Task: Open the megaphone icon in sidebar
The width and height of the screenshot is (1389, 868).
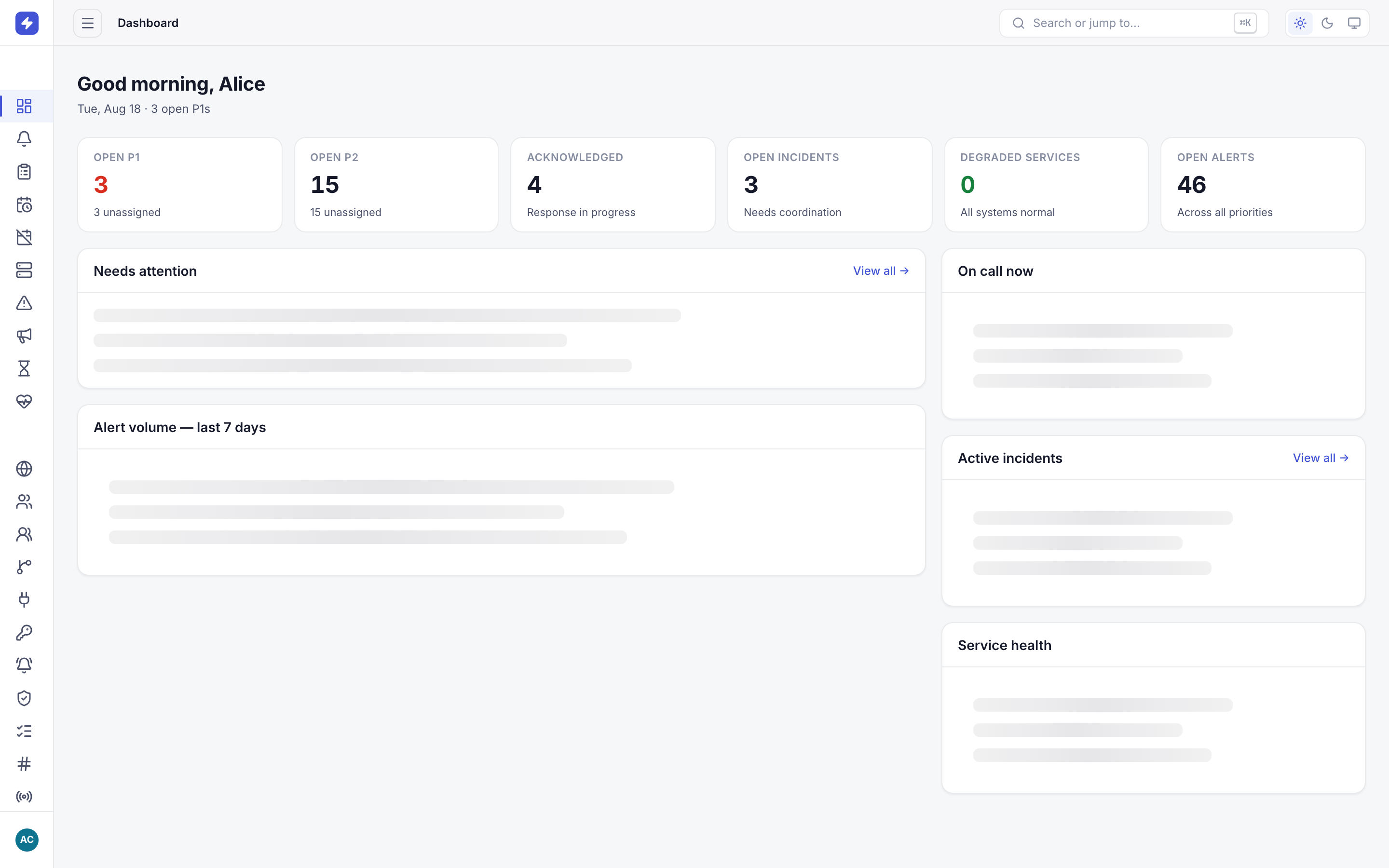Action: 24,335
